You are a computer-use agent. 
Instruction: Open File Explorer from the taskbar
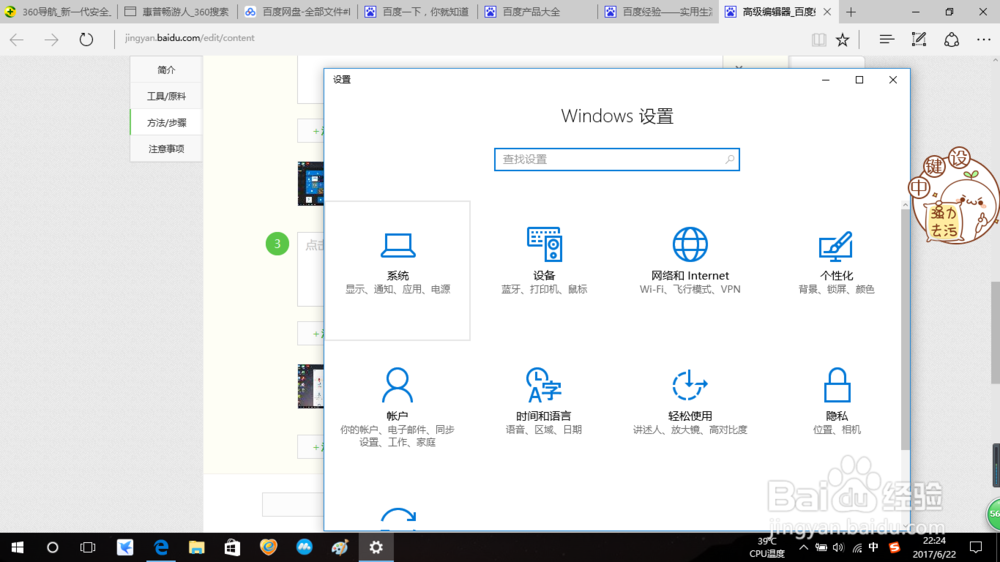coord(196,547)
